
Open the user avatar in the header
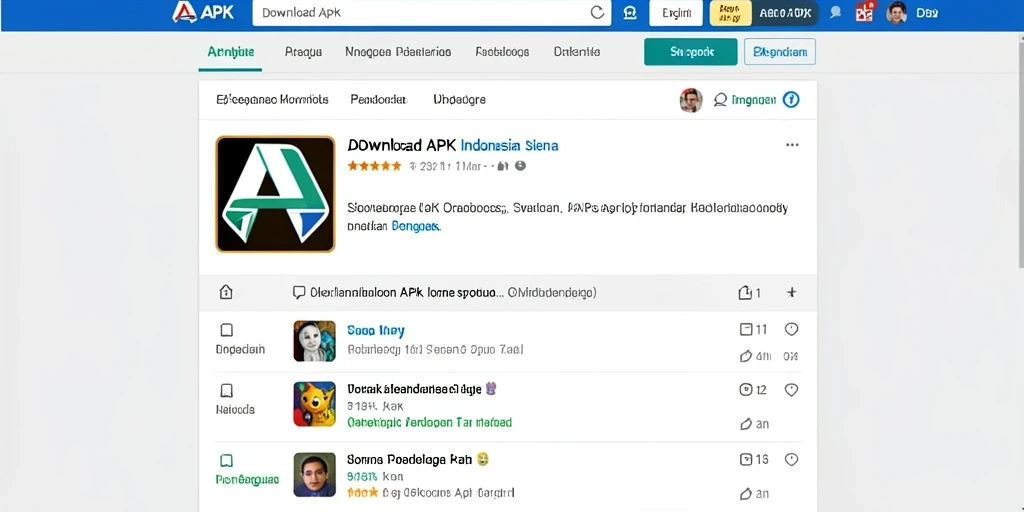coord(897,12)
